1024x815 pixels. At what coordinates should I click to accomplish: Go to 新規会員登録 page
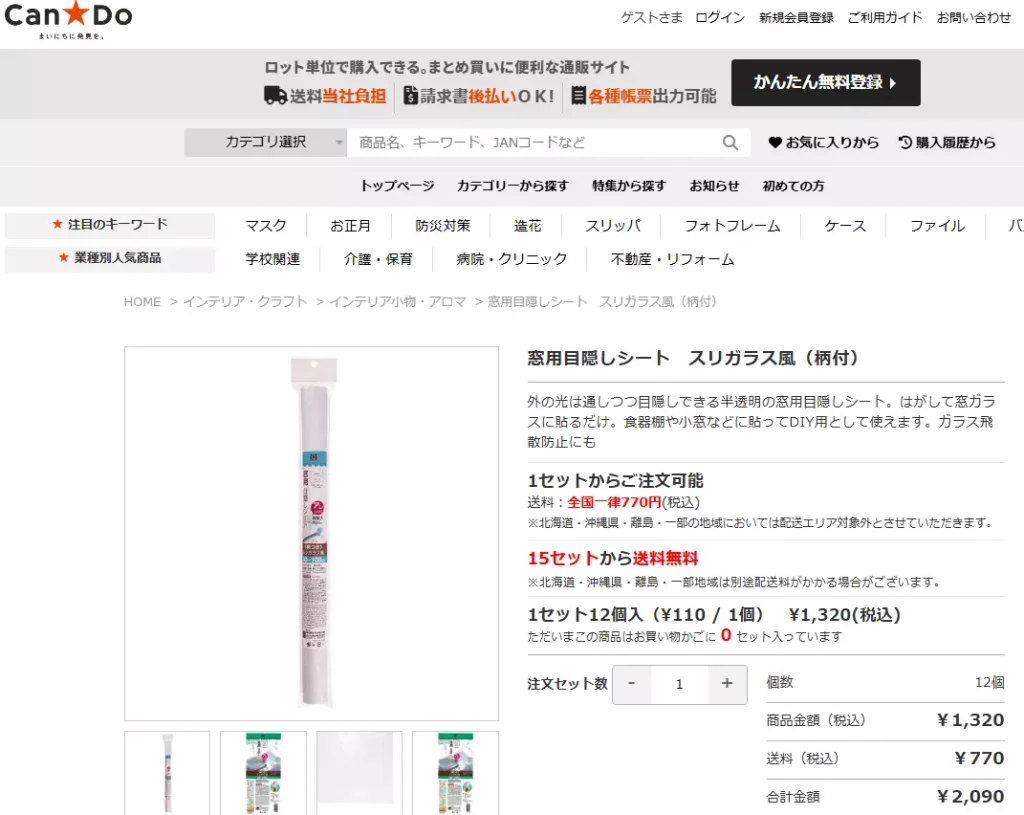796,18
